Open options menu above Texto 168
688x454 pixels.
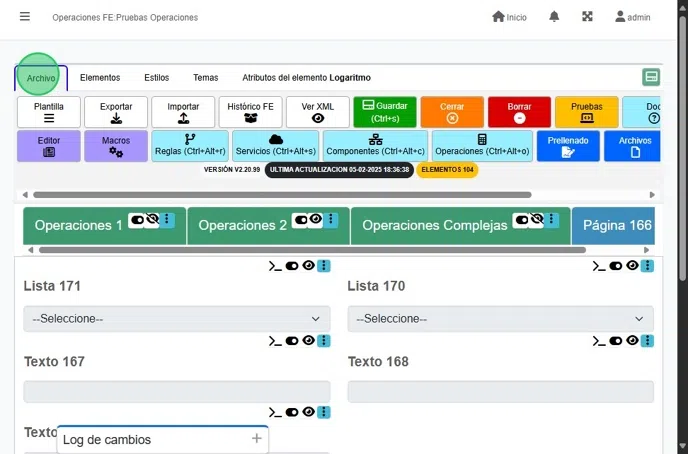648,341
